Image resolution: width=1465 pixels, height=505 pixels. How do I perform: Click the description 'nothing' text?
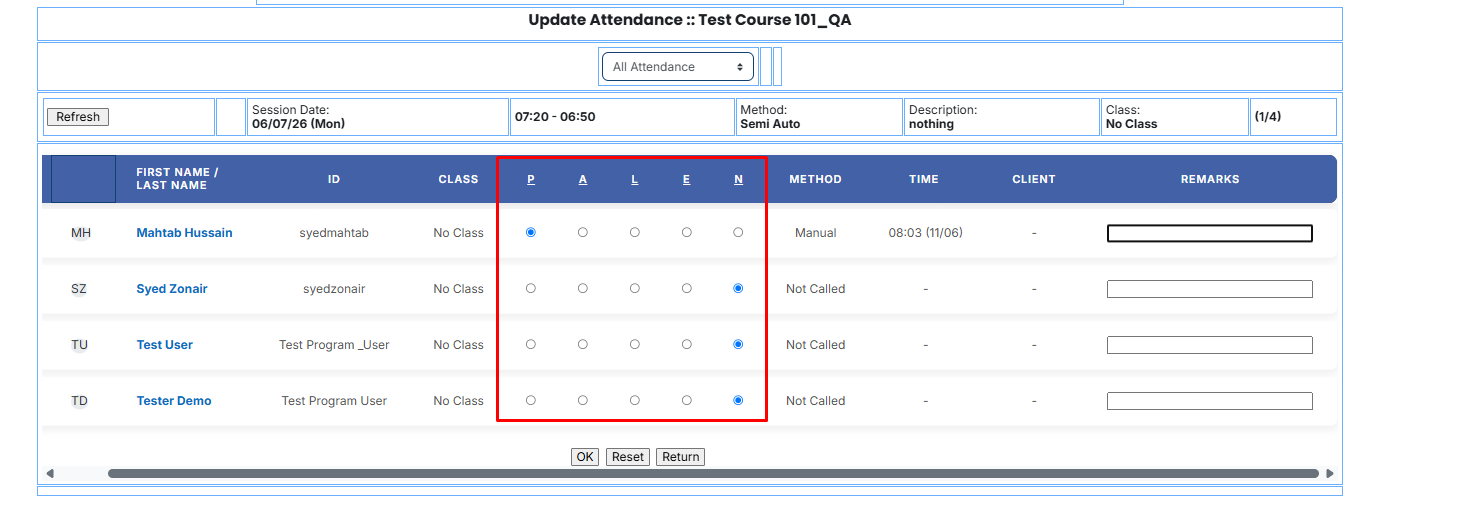(931, 124)
